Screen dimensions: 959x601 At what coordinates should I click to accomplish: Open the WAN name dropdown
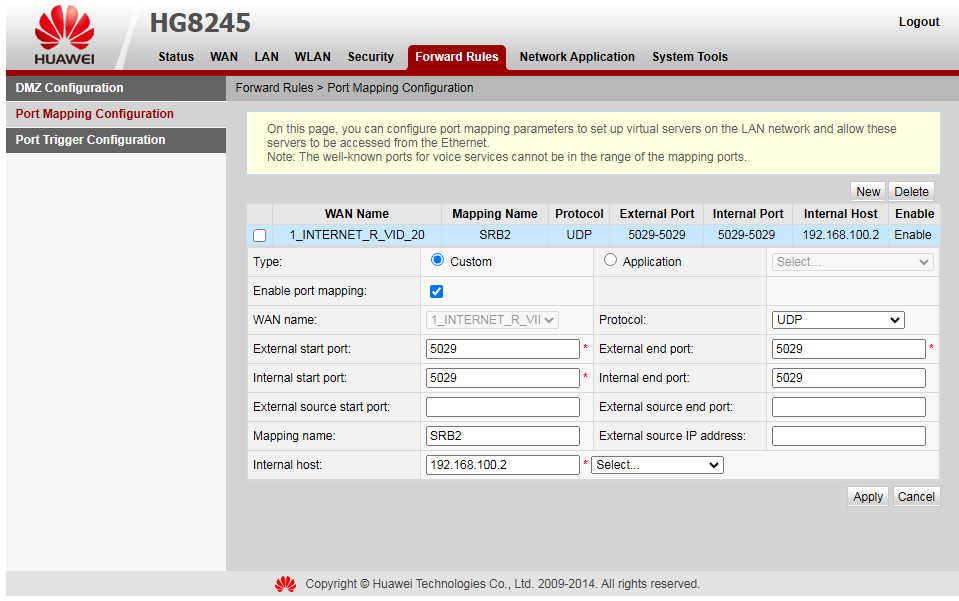point(492,320)
